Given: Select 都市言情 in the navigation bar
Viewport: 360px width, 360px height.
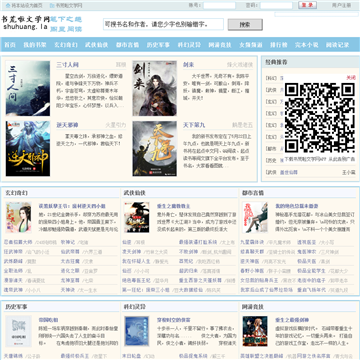Looking at the screenshot, I should pos(127,45).
